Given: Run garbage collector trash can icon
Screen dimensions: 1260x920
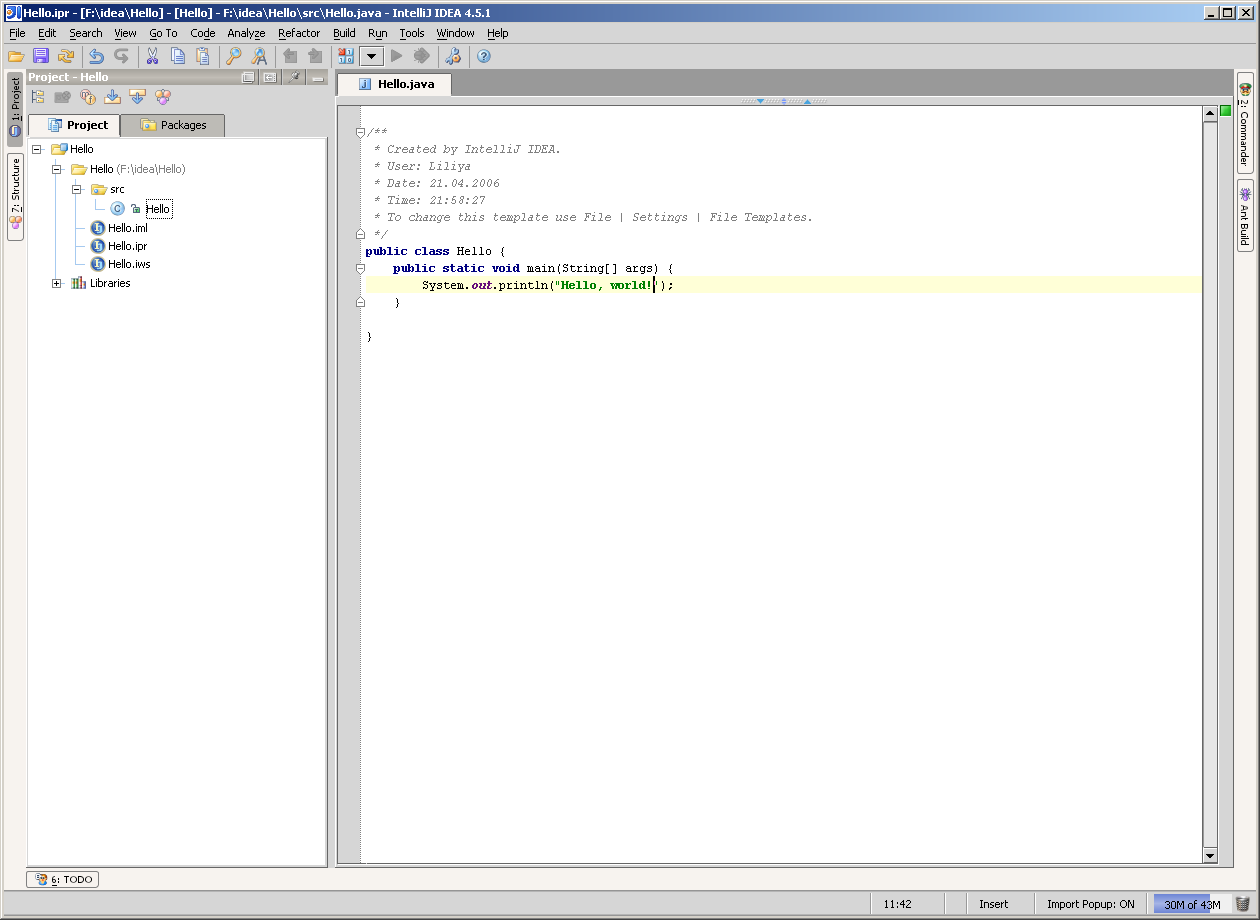Looking at the screenshot, I should click(1243, 904).
